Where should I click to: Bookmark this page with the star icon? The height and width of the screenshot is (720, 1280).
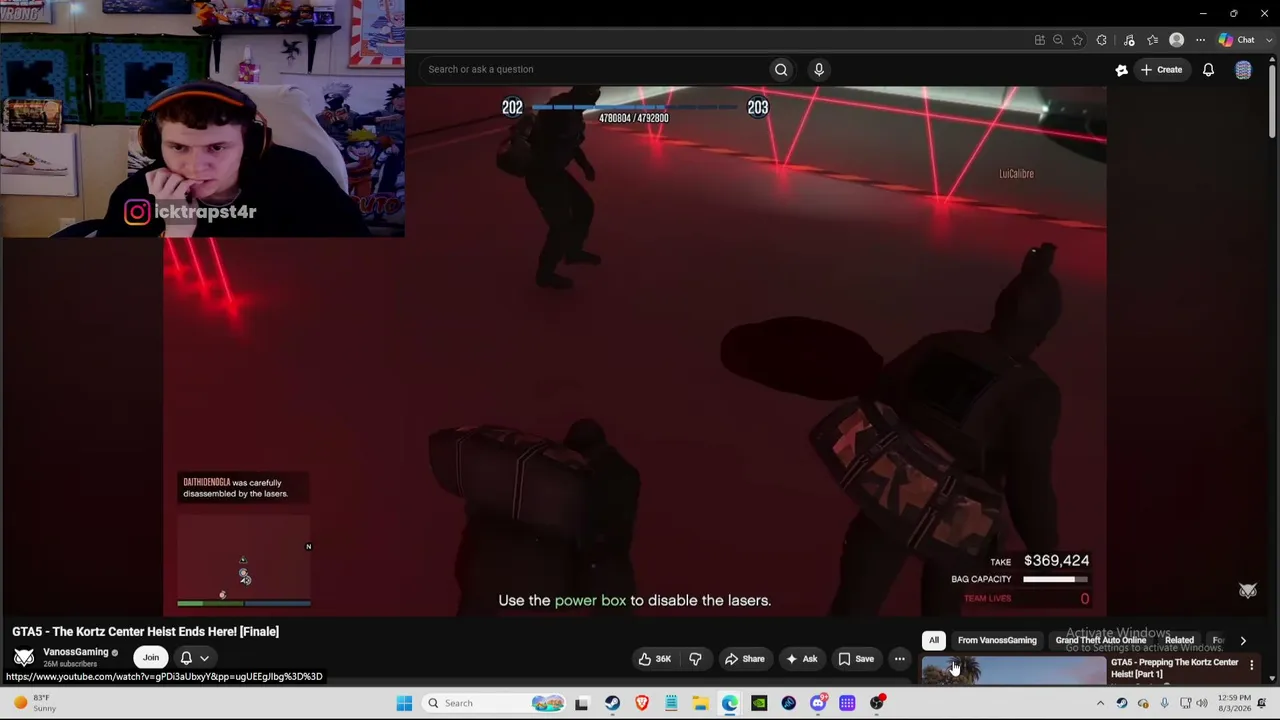click(x=1077, y=40)
